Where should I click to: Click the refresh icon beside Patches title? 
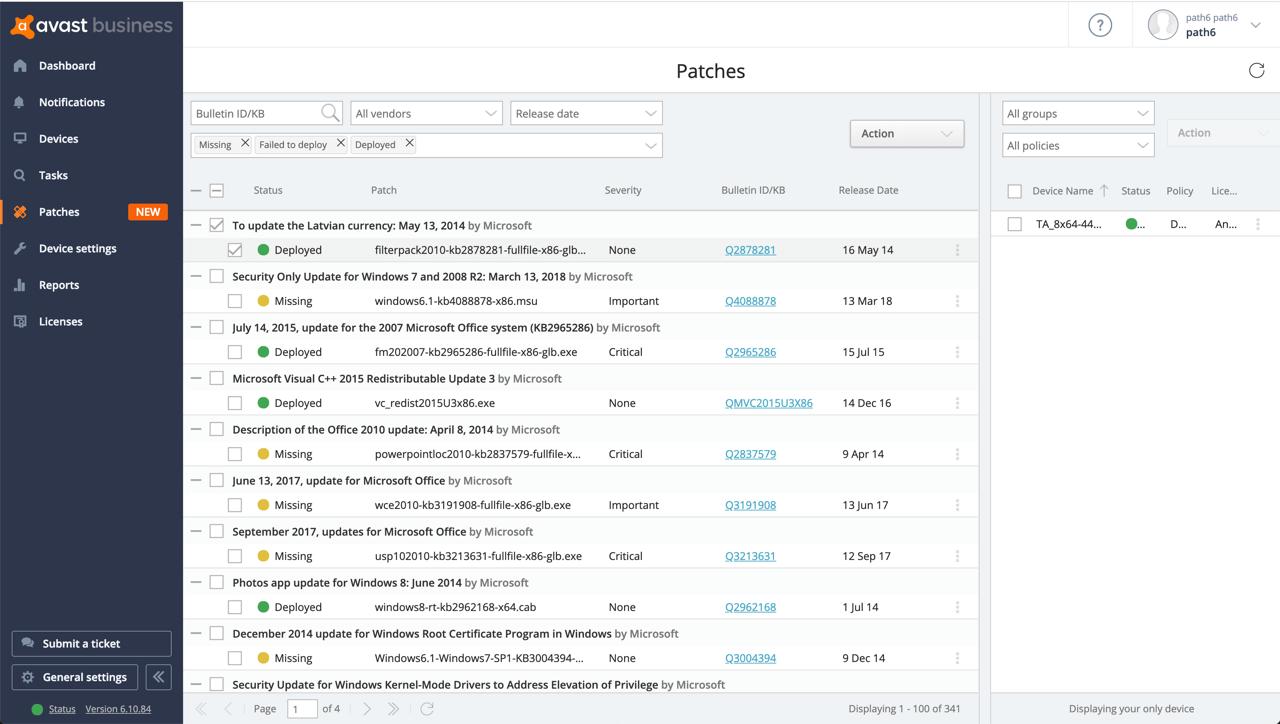pyautogui.click(x=1256, y=70)
